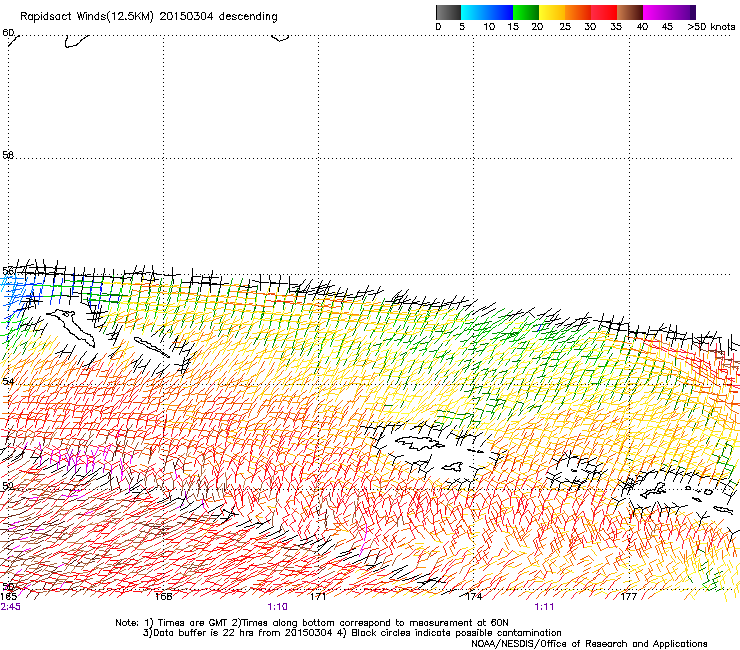Click the purple time label '2:45'
The height and width of the screenshot is (650, 740).
(10, 607)
